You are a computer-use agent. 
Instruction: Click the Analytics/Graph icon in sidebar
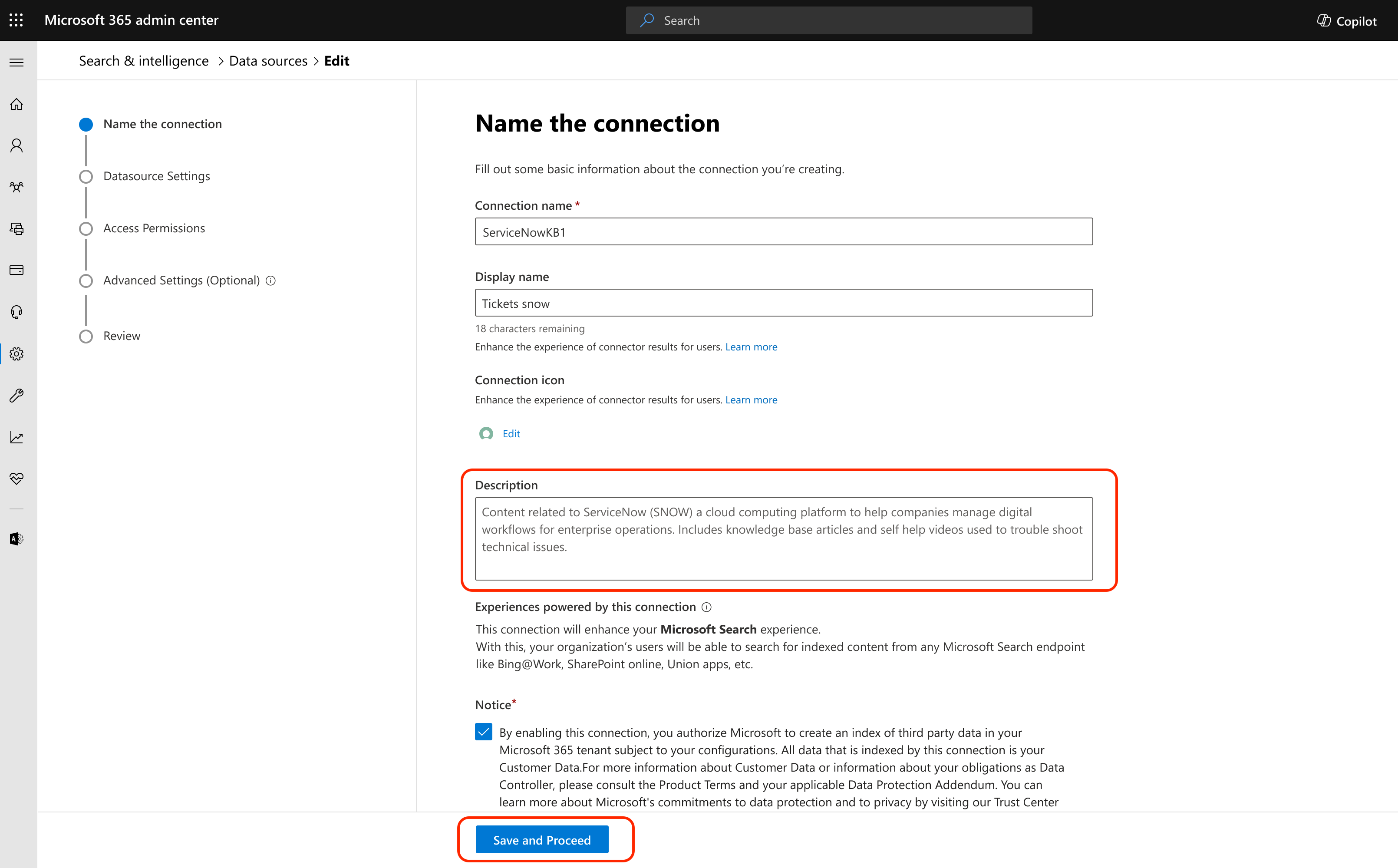tap(18, 436)
